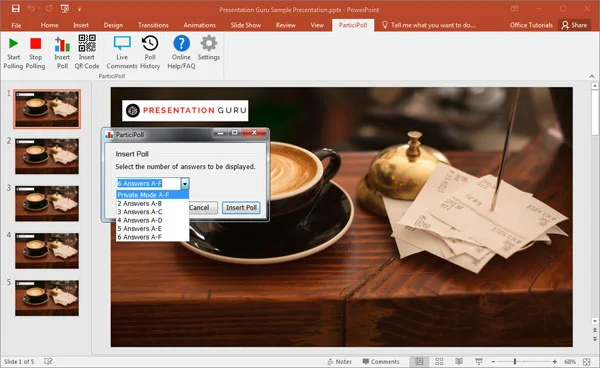Click zoom out minus button
600x368 pixels.
[494, 362]
